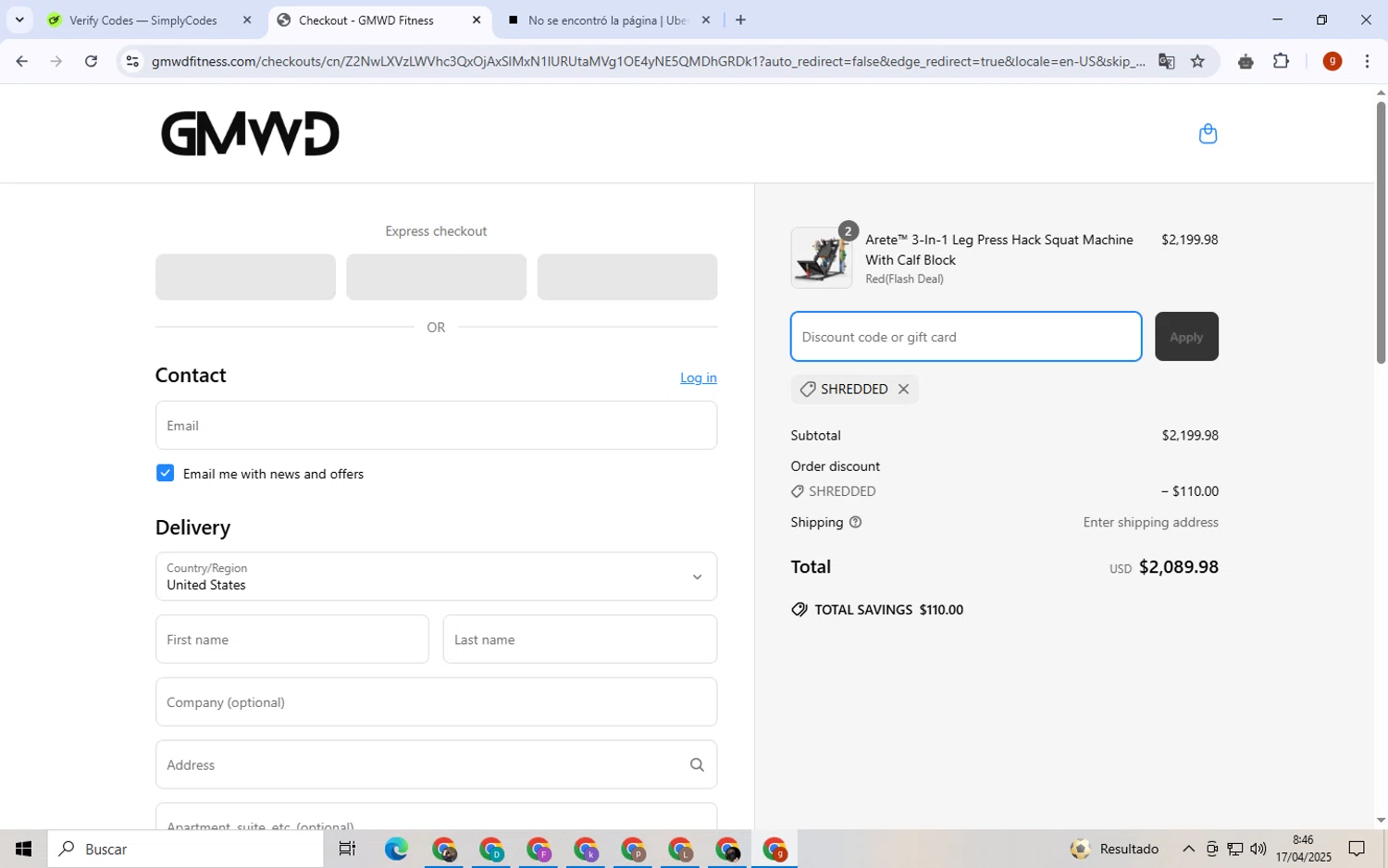Click the browser back arrow
Viewport: 1388px width, 868px height.
tap(21, 61)
